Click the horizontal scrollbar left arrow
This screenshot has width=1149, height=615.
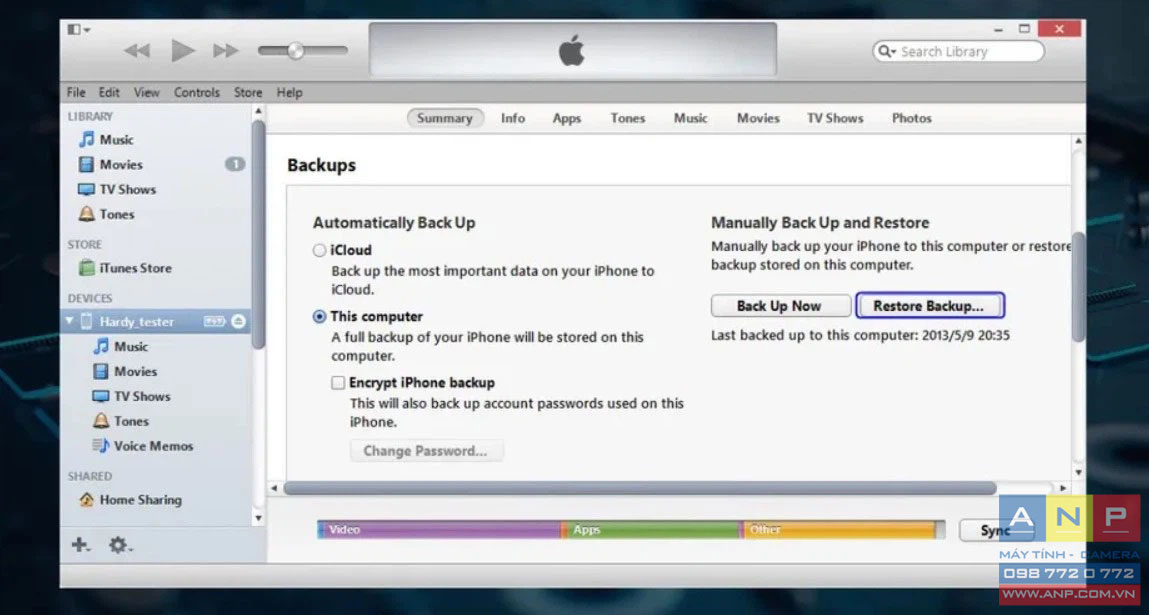click(274, 487)
